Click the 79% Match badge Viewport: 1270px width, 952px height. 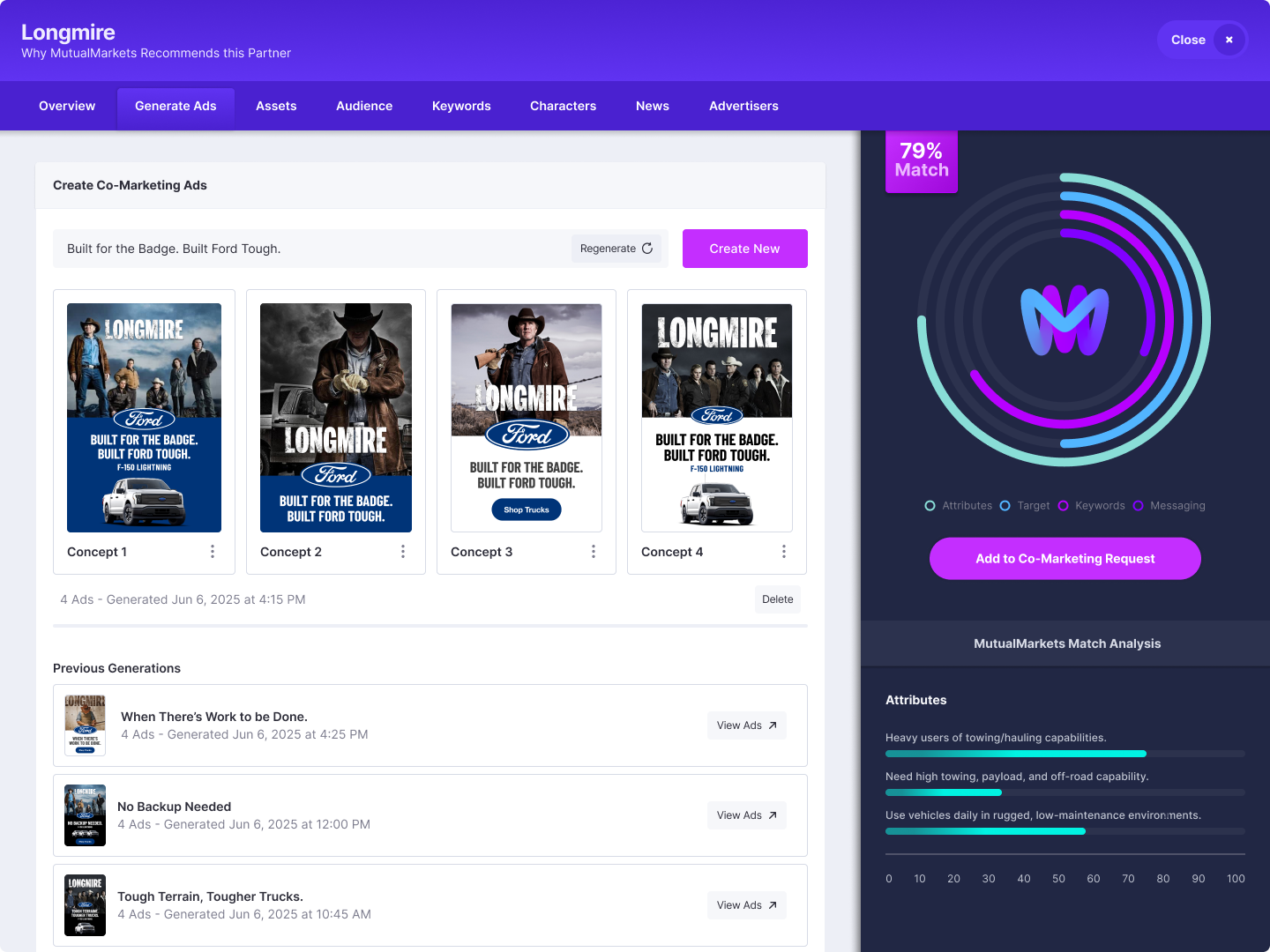click(x=921, y=161)
